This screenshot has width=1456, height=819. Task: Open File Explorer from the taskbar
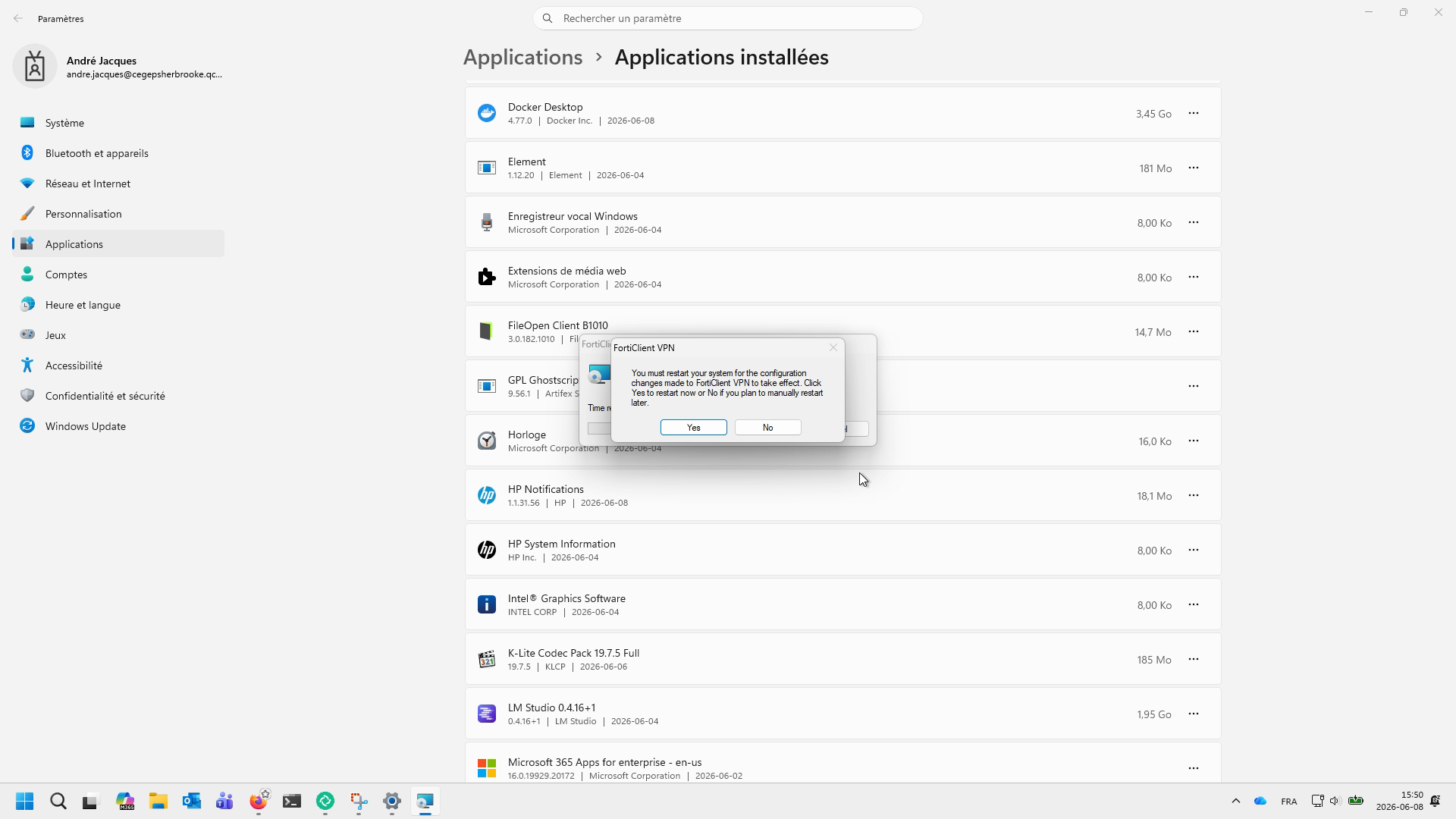coord(158,802)
